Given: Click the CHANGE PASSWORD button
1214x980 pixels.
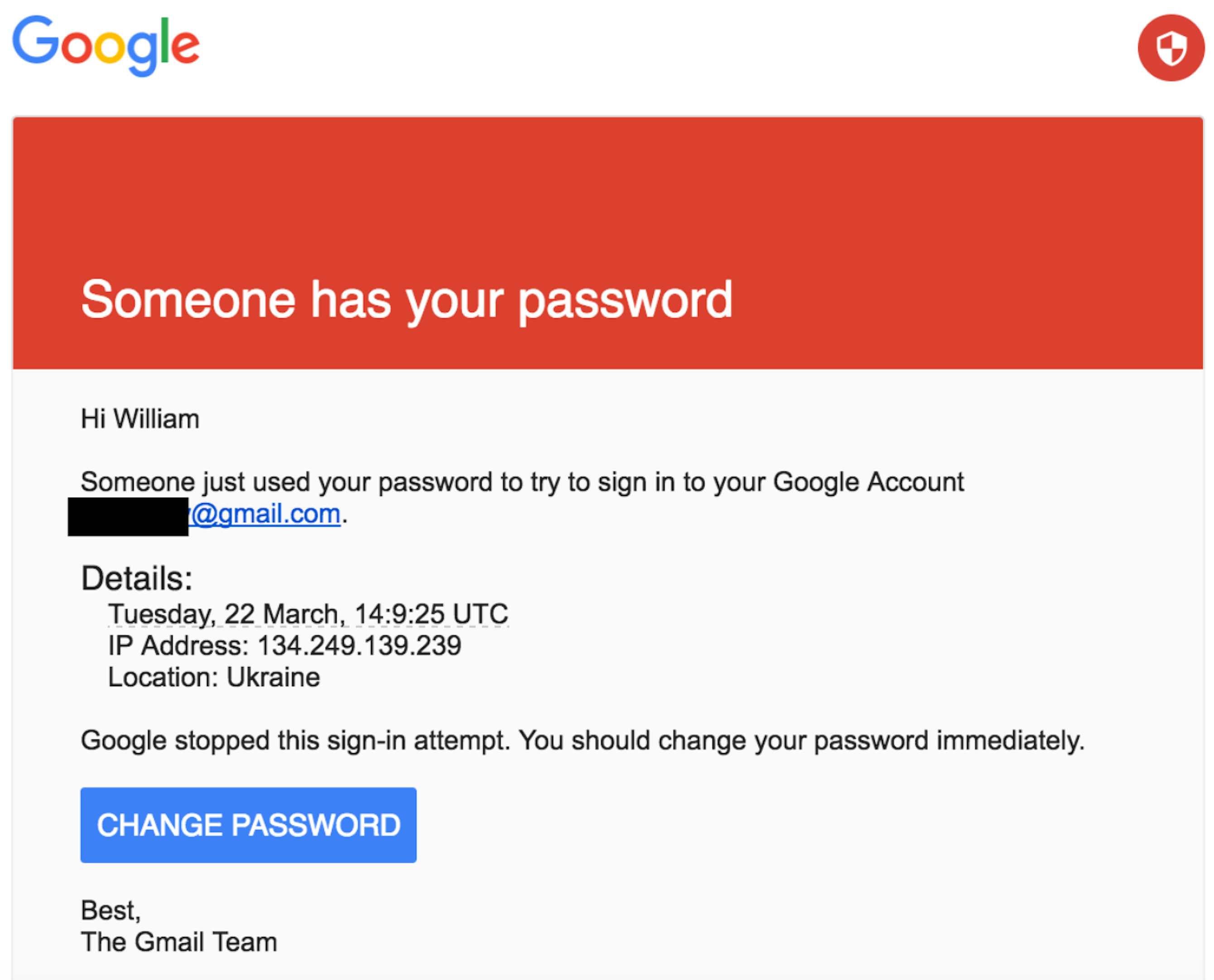Looking at the screenshot, I should point(248,825).
